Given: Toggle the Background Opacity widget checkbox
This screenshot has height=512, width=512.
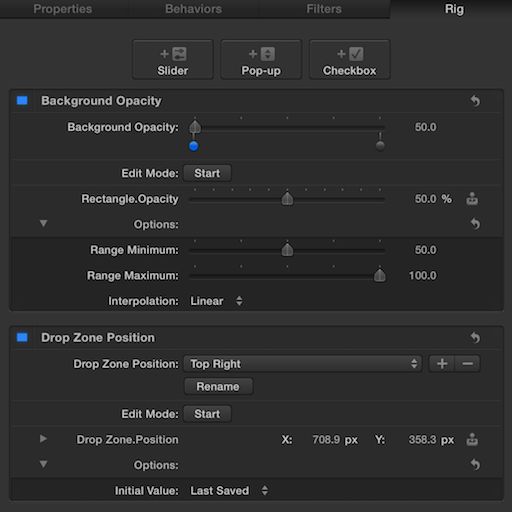Looking at the screenshot, I should (22, 100).
